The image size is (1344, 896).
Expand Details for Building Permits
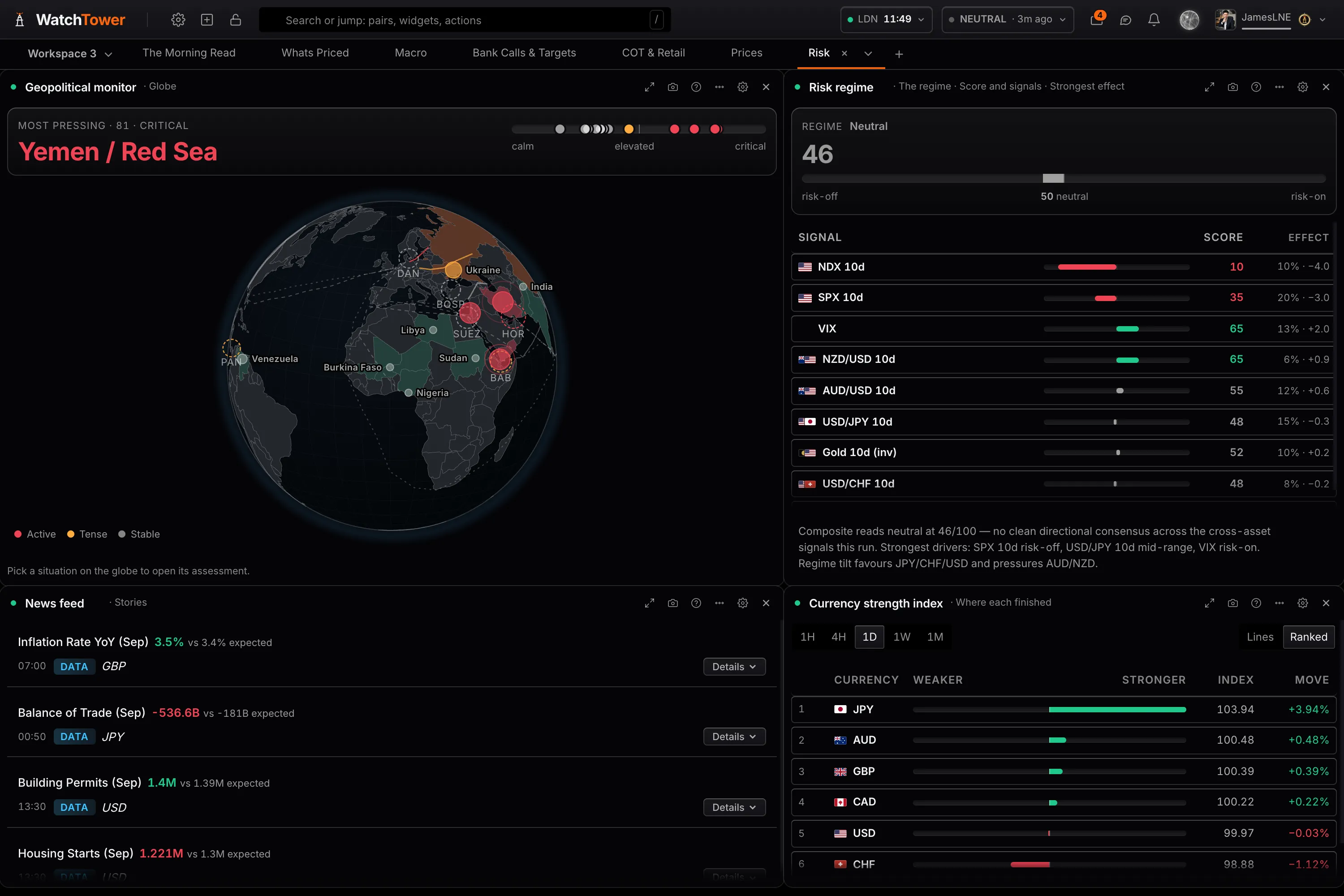click(734, 807)
